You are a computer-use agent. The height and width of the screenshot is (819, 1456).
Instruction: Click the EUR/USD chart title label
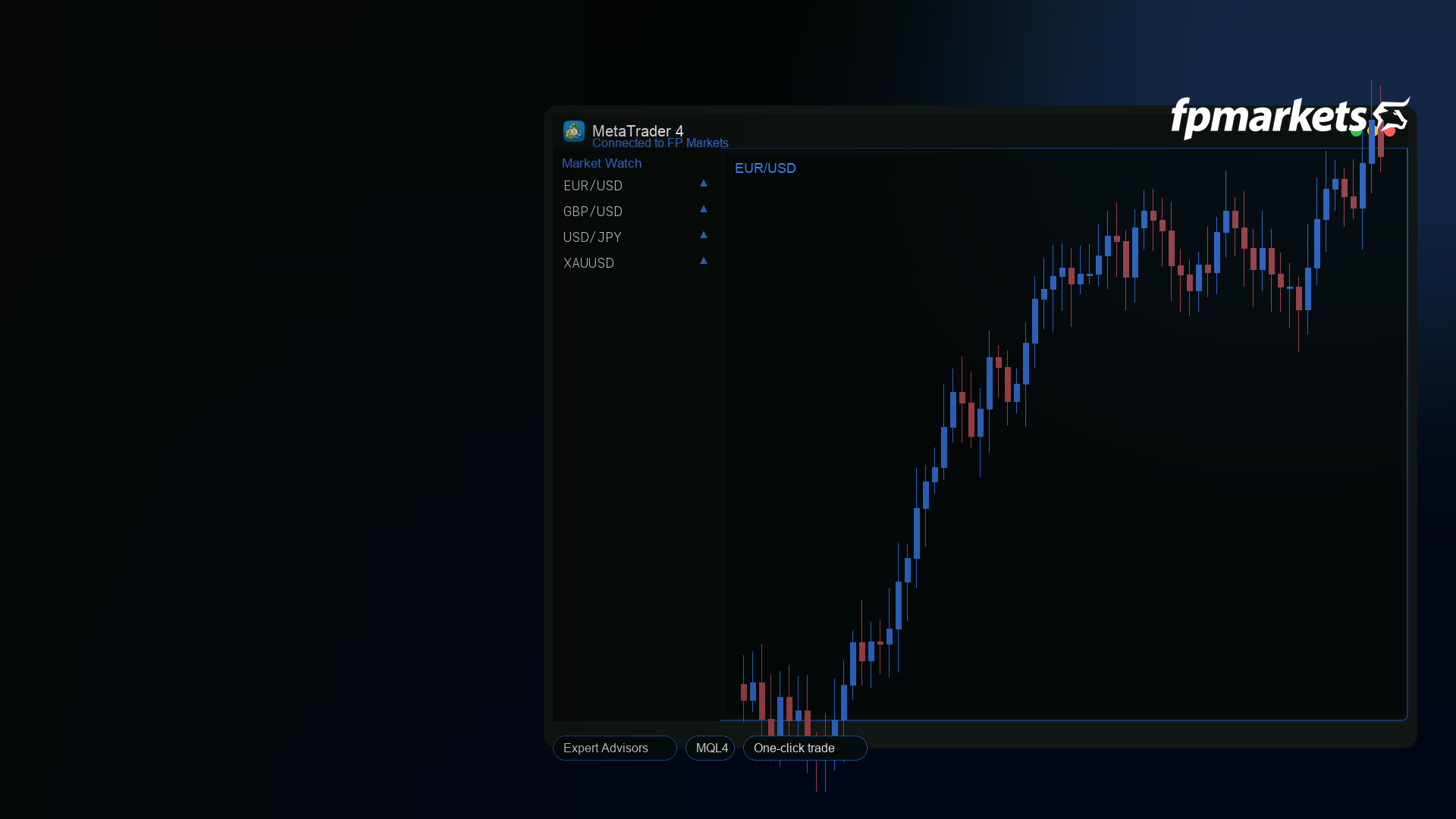[765, 168]
